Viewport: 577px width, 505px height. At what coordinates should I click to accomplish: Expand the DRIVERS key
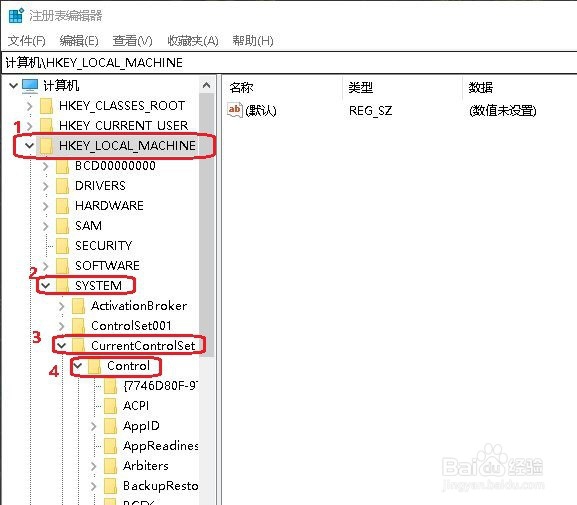46,186
